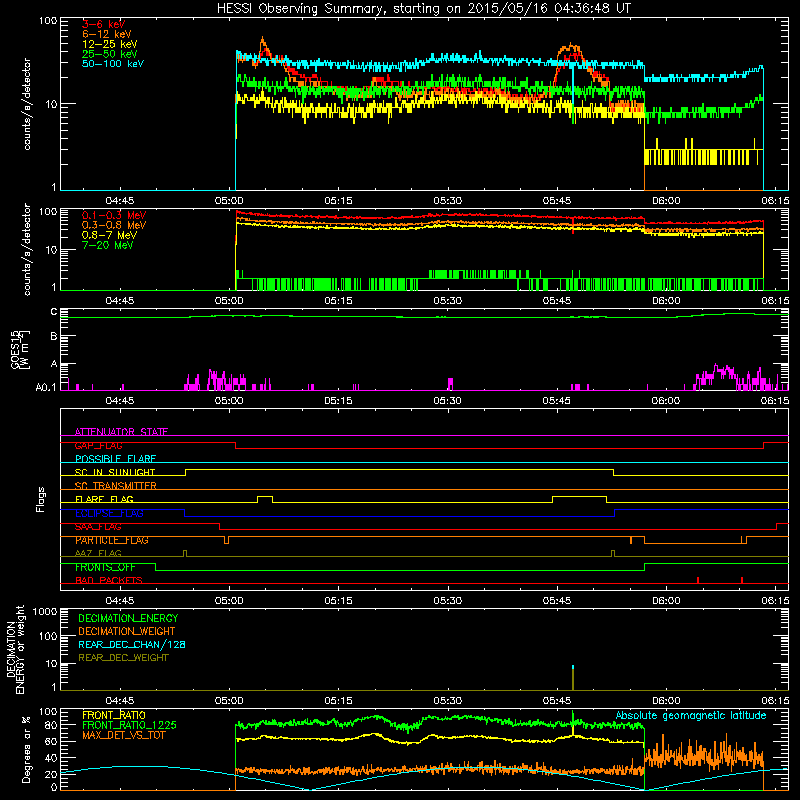Click the 7-20 MeV legend entry

click(108, 245)
